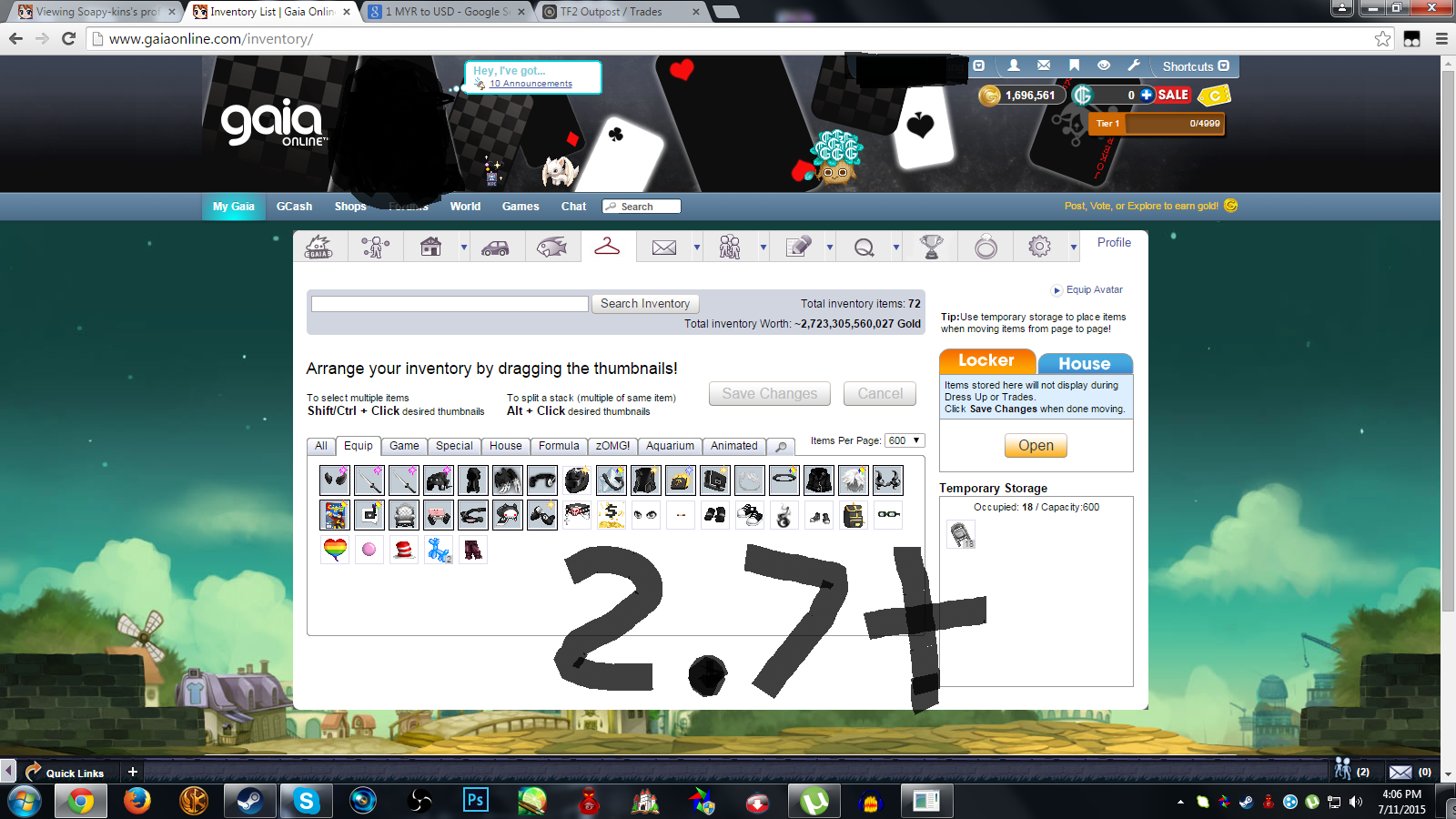
Task: Select the phone item in Temporary Storage
Action: [961, 534]
